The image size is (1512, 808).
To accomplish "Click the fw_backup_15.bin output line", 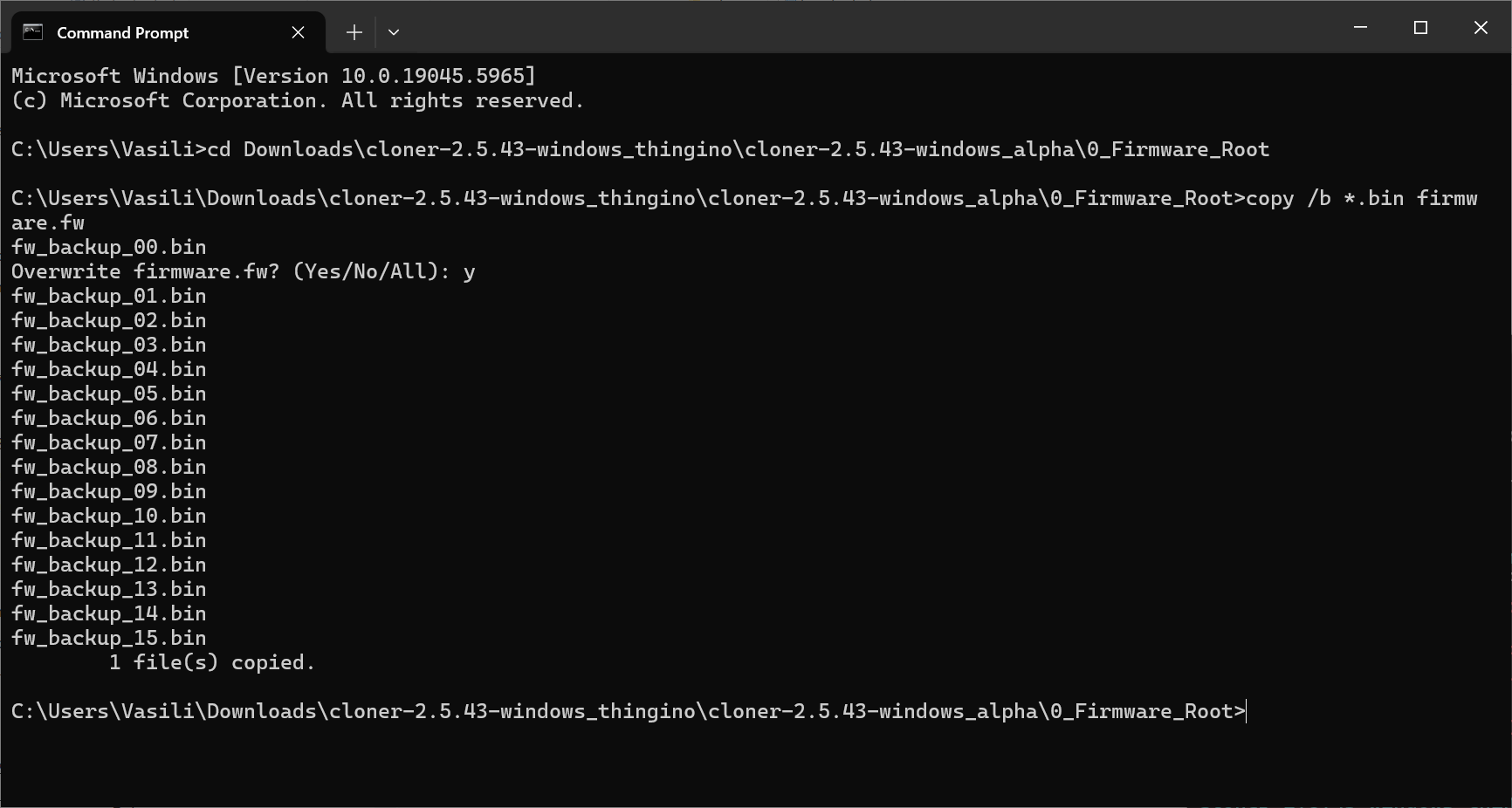I will click(109, 639).
